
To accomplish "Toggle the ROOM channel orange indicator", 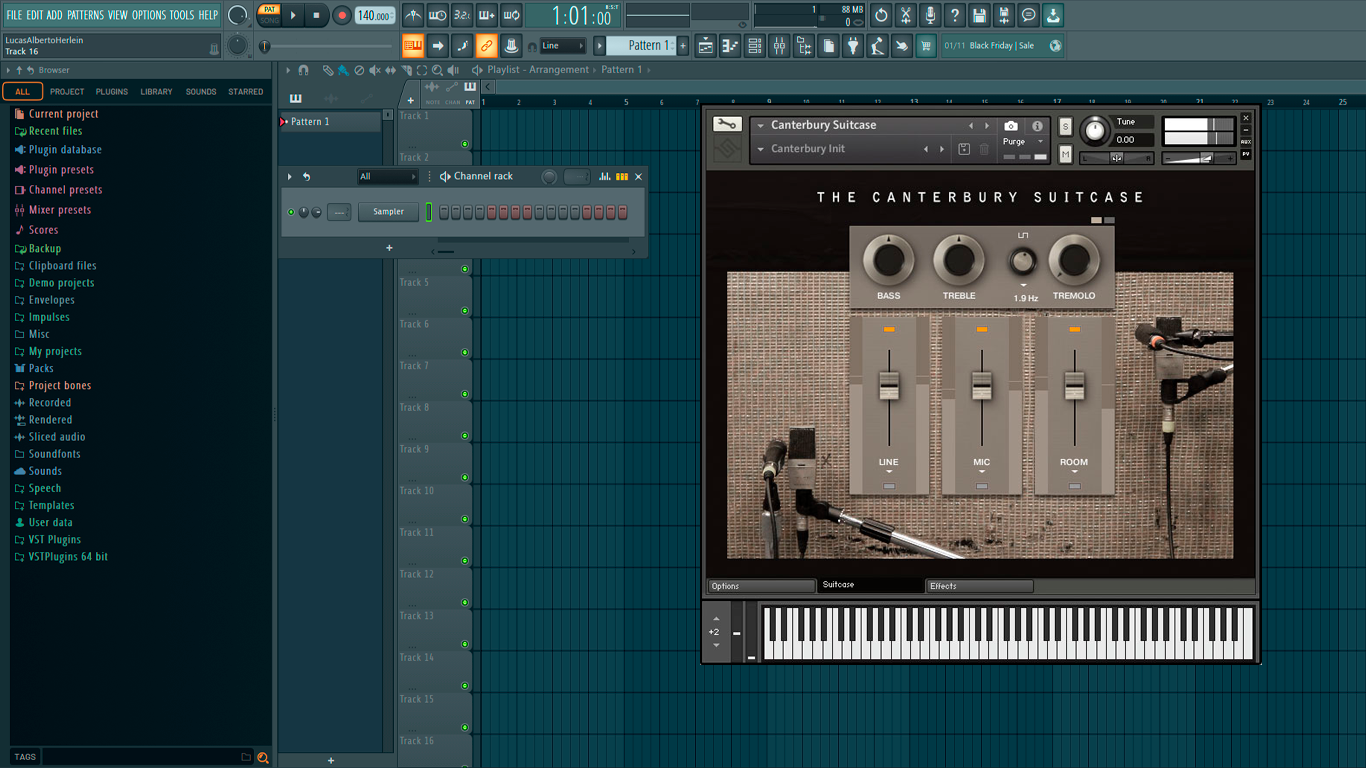I will click(x=1074, y=329).
